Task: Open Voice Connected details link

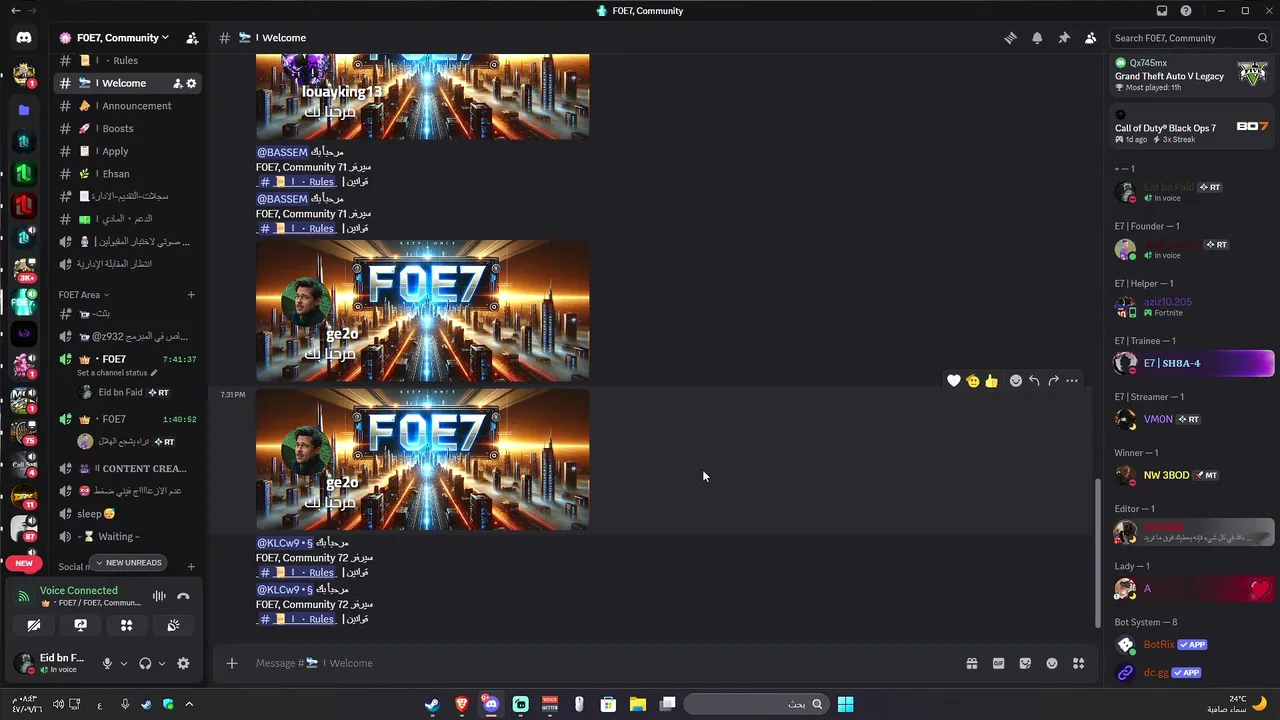Action: coord(79,591)
